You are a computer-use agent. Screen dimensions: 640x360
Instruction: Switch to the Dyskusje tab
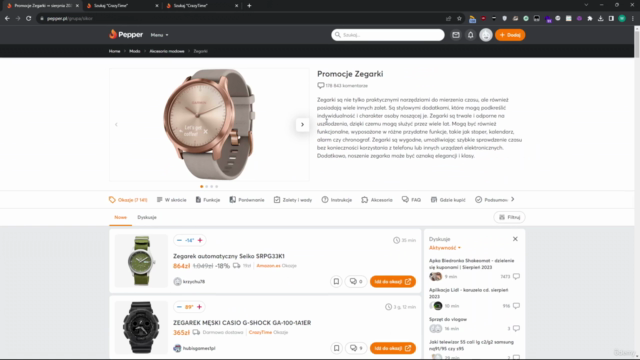coord(147,218)
